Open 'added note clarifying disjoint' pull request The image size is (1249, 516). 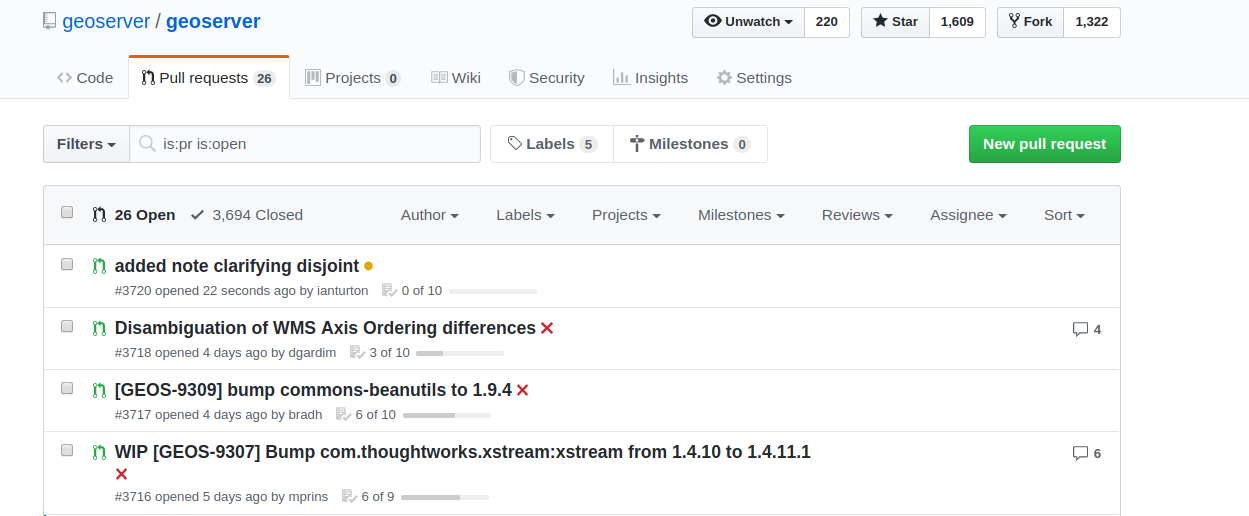tap(237, 266)
